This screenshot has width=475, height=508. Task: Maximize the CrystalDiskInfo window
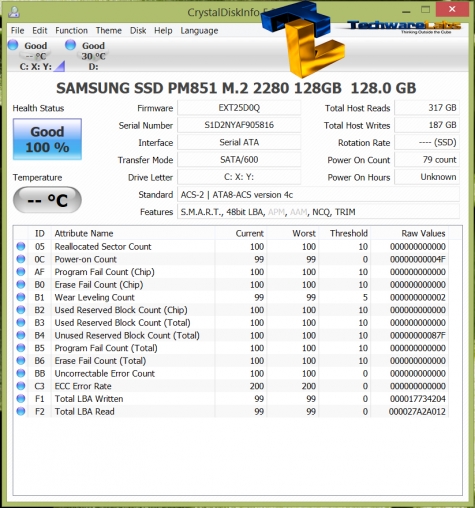pos(425,10)
